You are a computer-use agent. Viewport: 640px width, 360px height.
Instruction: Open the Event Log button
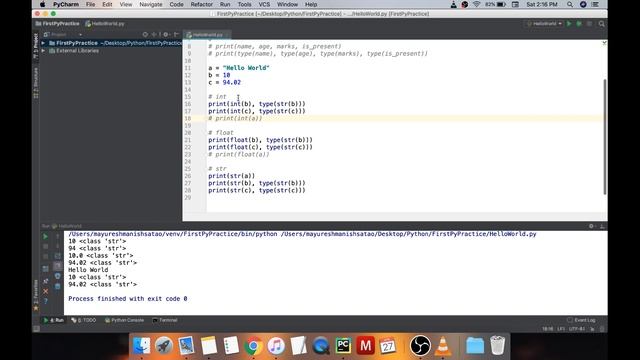pos(581,320)
